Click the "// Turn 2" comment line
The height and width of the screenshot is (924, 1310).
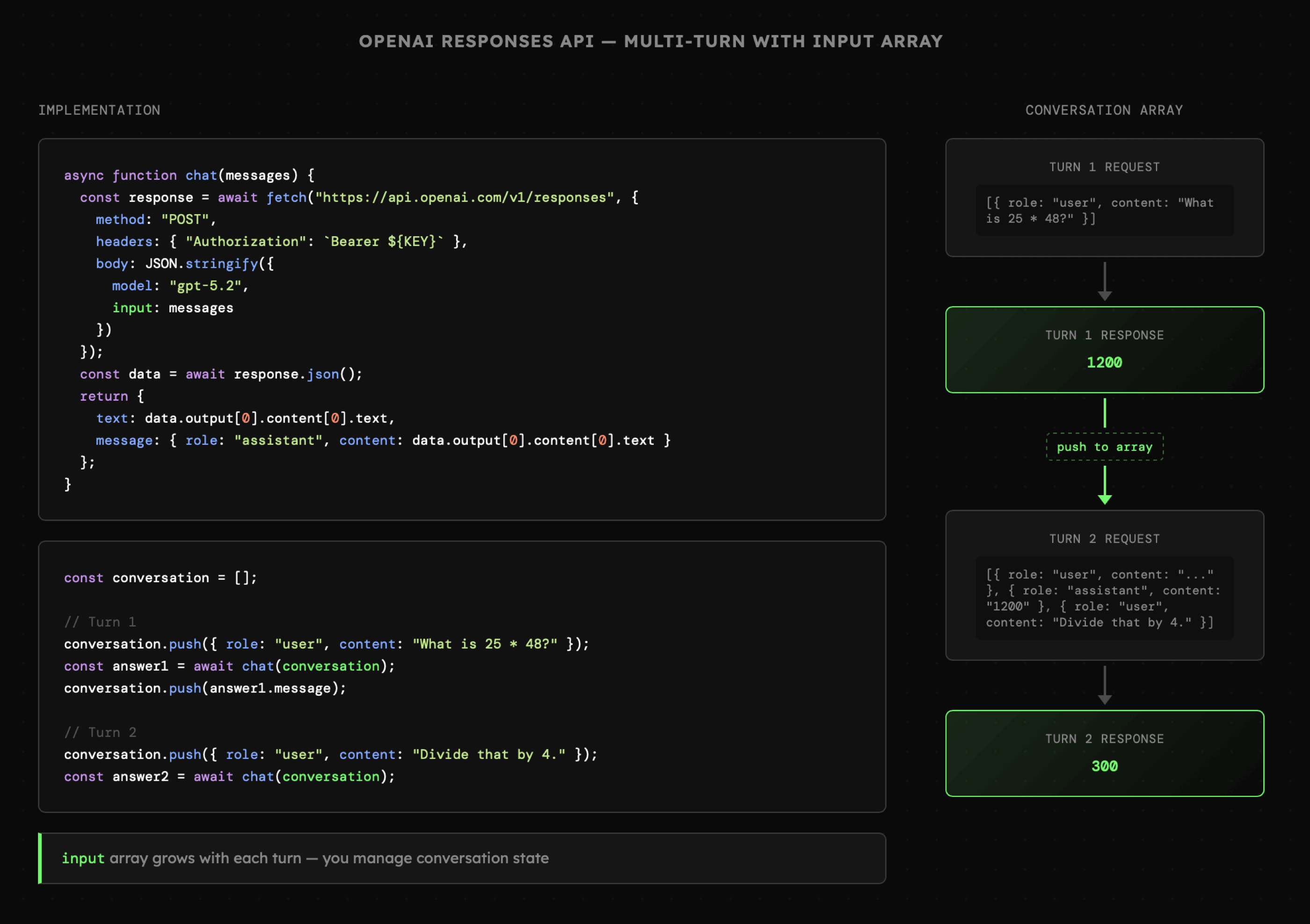click(101, 732)
